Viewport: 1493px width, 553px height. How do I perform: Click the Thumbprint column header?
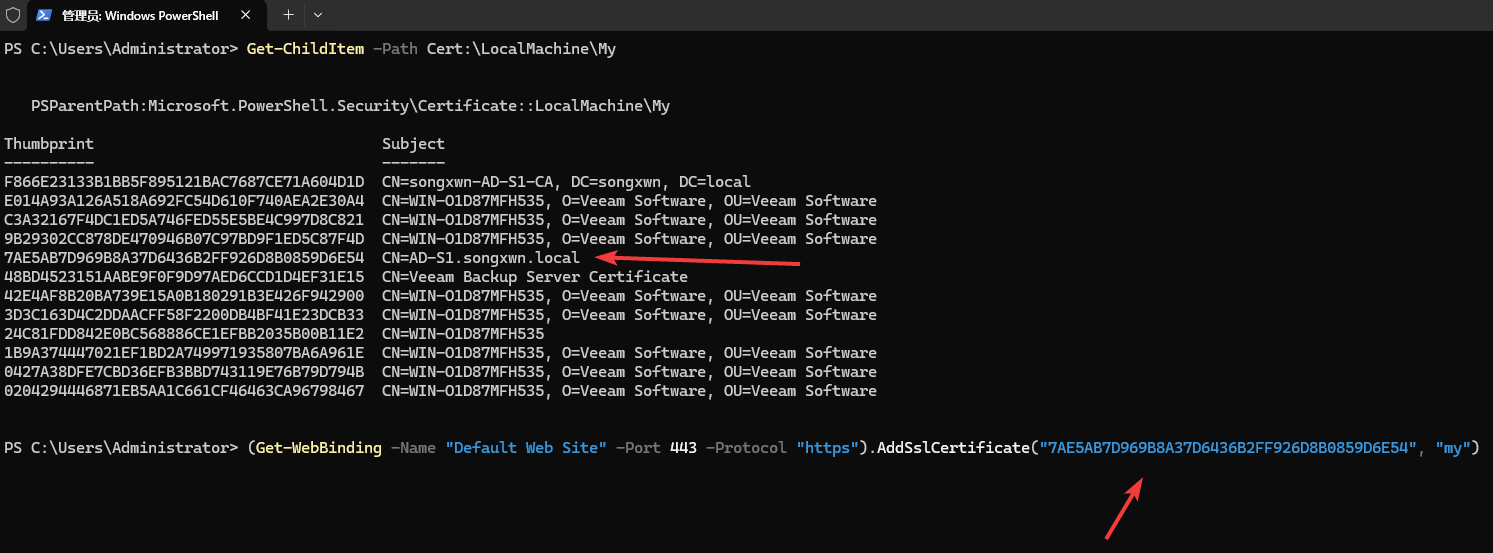tap(48, 144)
